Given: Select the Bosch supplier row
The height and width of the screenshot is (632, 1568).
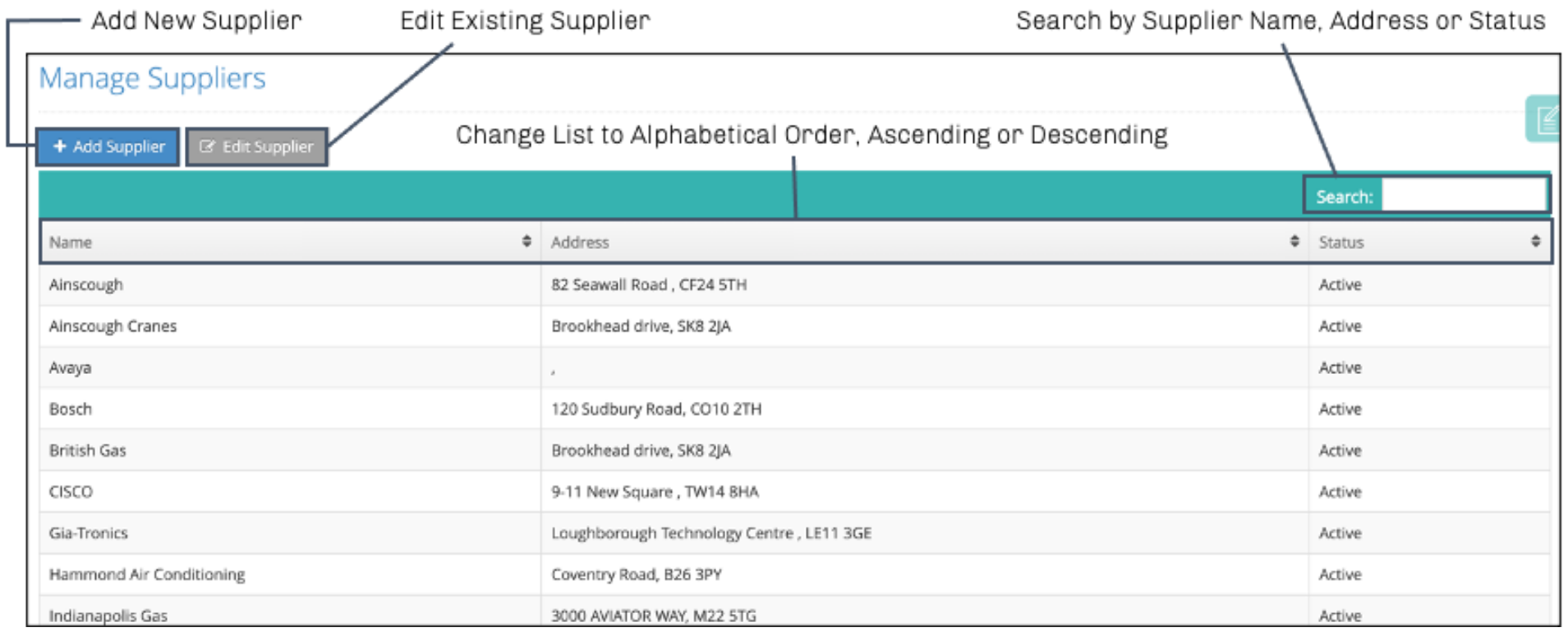Looking at the screenshot, I should (x=795, y=408).
